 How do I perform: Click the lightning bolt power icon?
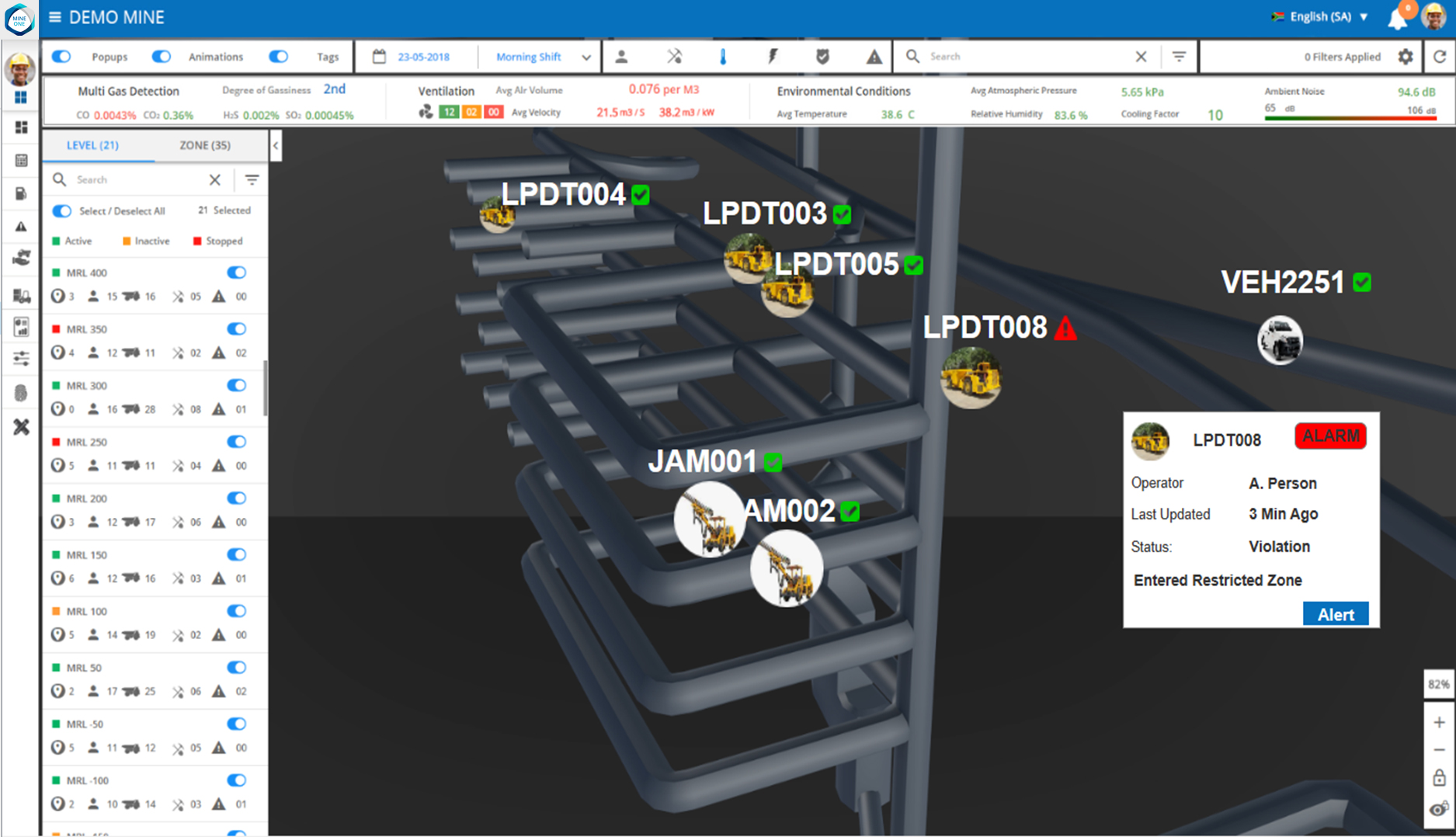[x=773, y=56]
